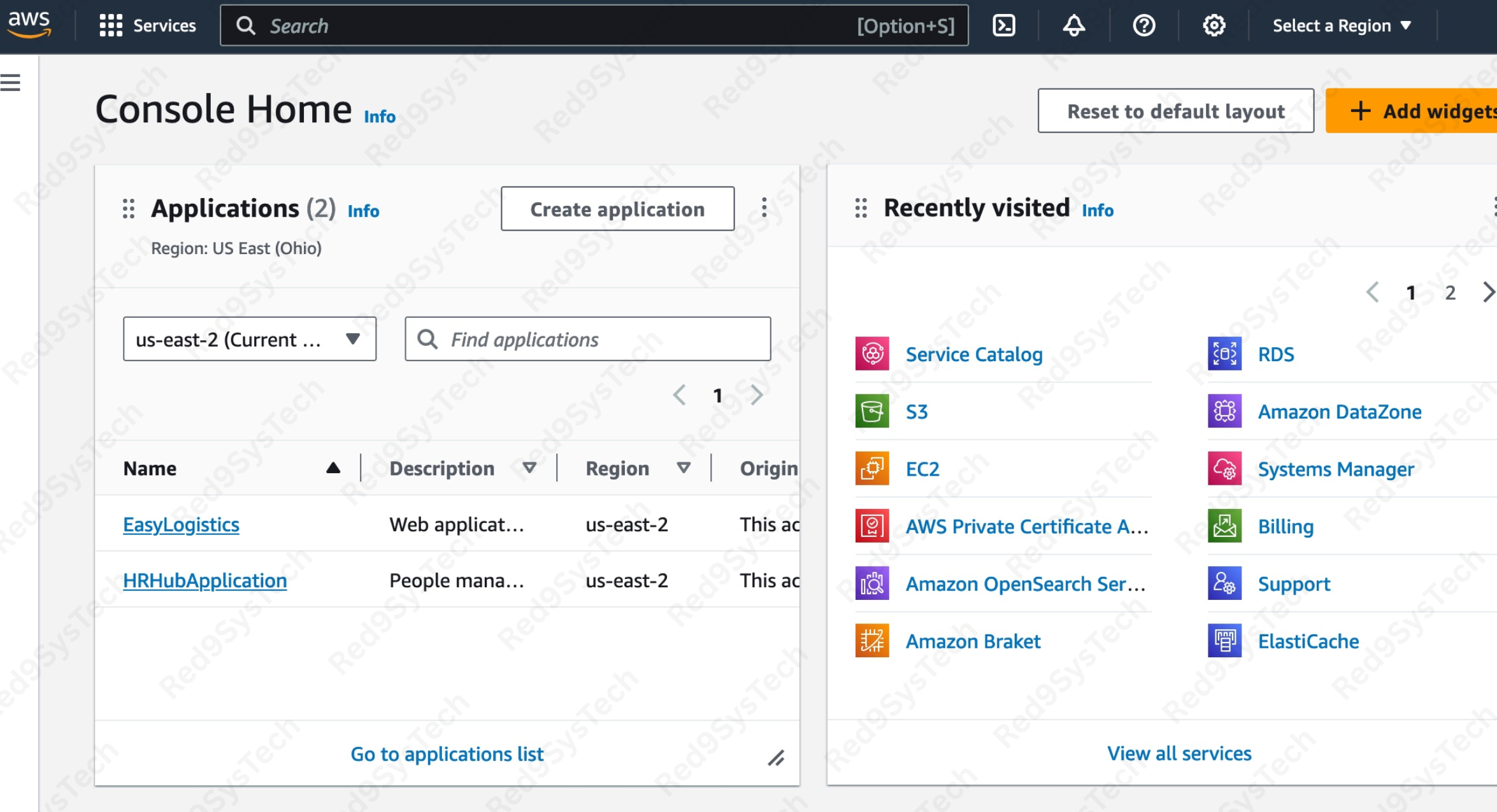Follow View all services link
Image resolution: width=1497 pixels, height=812 pixels.
(x=1179, y=753)
